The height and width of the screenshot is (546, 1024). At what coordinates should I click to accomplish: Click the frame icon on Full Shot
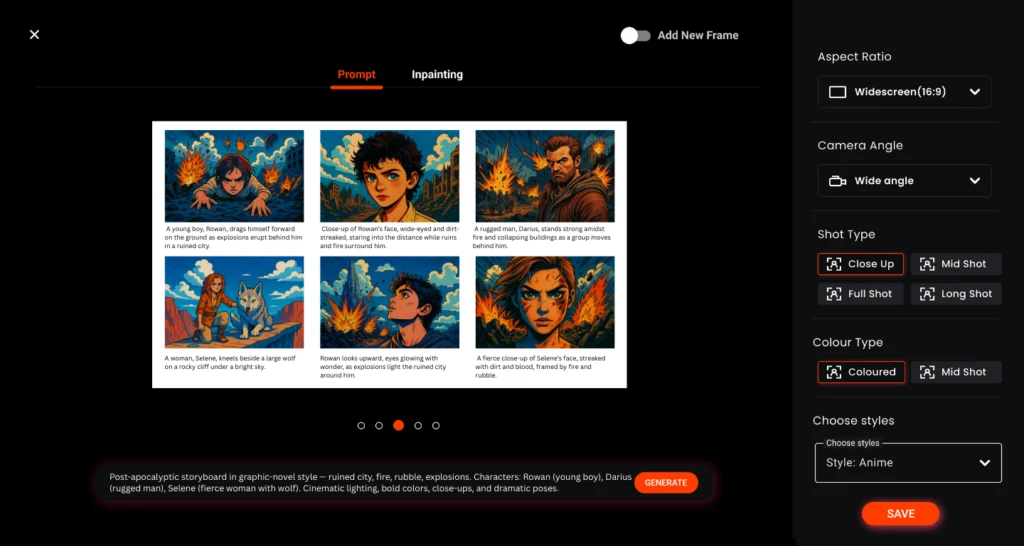834,294
